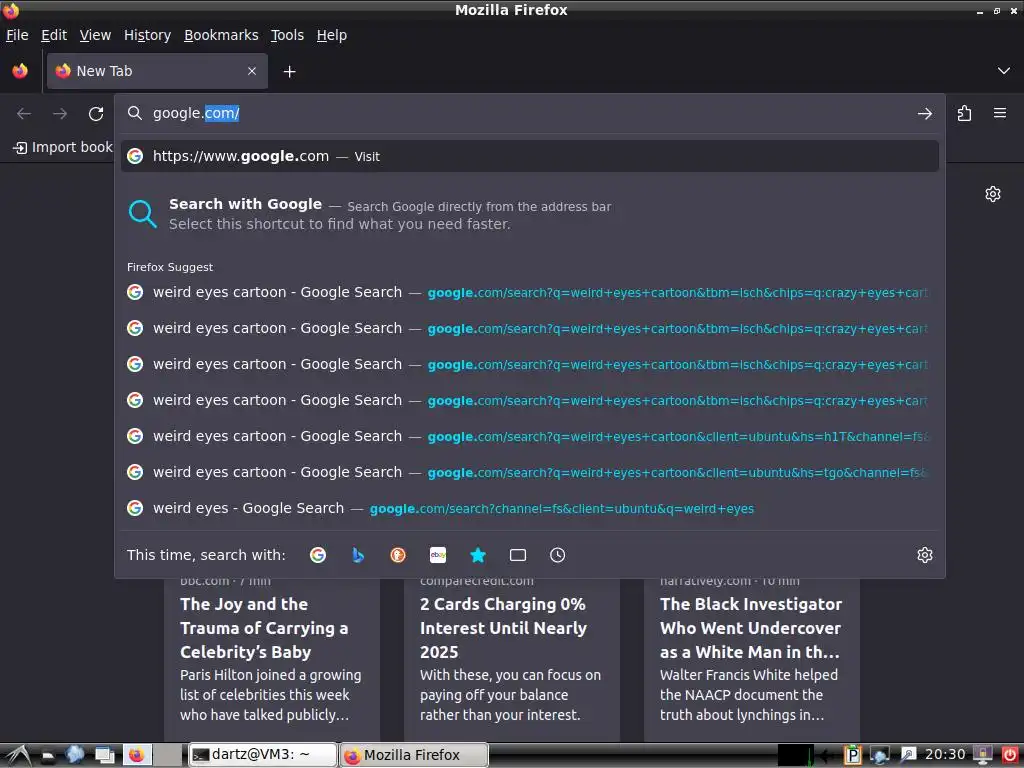Switch to dartz@VM3 terminal taskbar entry
This screenshot has width=1024, height=768.
pyautogui.click(x=263, y=755)
